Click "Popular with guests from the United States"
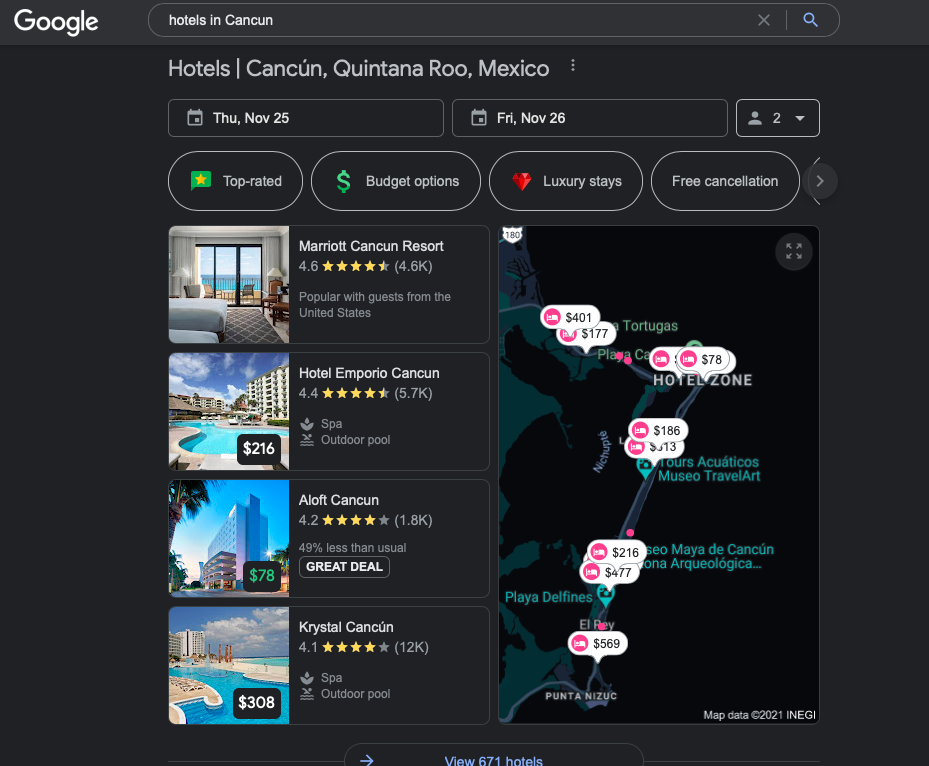Viewport: 929px width, 766px height. pyautogui.click(x=374, y=305)
